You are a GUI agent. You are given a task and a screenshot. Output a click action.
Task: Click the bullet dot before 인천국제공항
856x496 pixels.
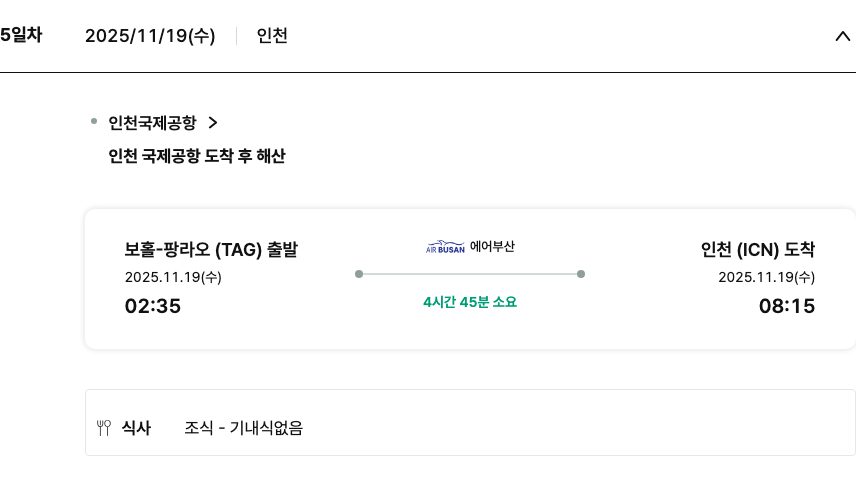[94, 122]
